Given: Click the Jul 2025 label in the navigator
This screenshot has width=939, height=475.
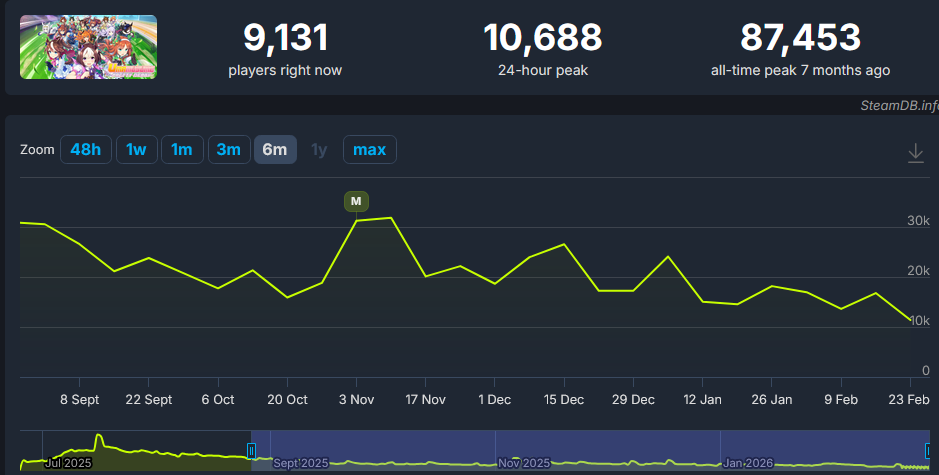Looking at the screenshot, I should (68, 463).
